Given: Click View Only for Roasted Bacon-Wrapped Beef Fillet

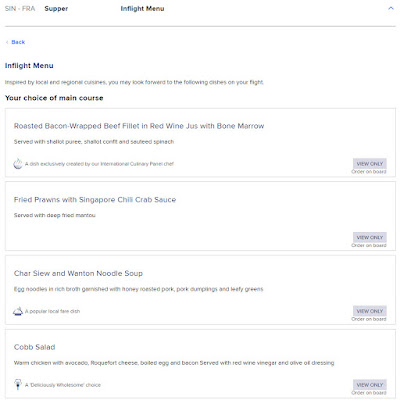Looking at the screenshot, I should (370, 164).
